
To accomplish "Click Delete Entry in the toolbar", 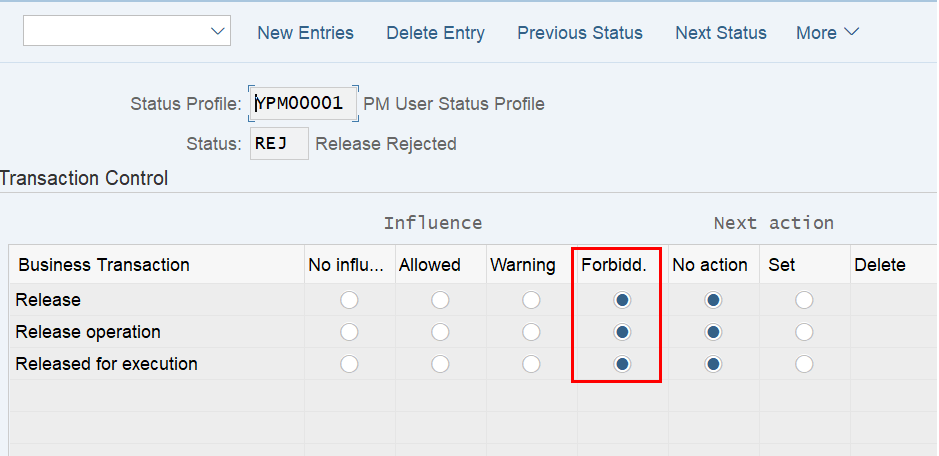I will point(435,32).
